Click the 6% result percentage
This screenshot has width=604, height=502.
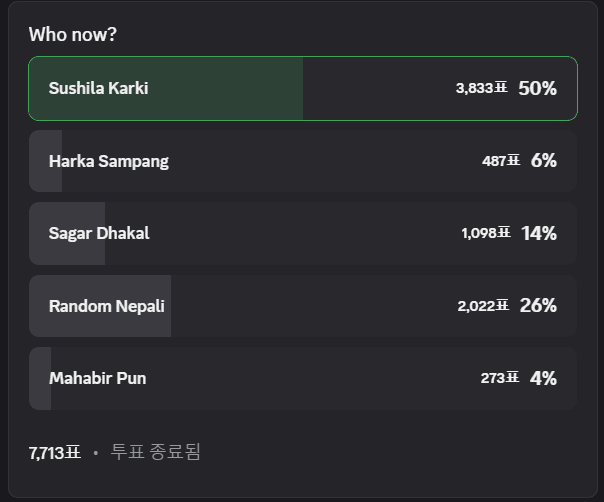pos(544,161)
